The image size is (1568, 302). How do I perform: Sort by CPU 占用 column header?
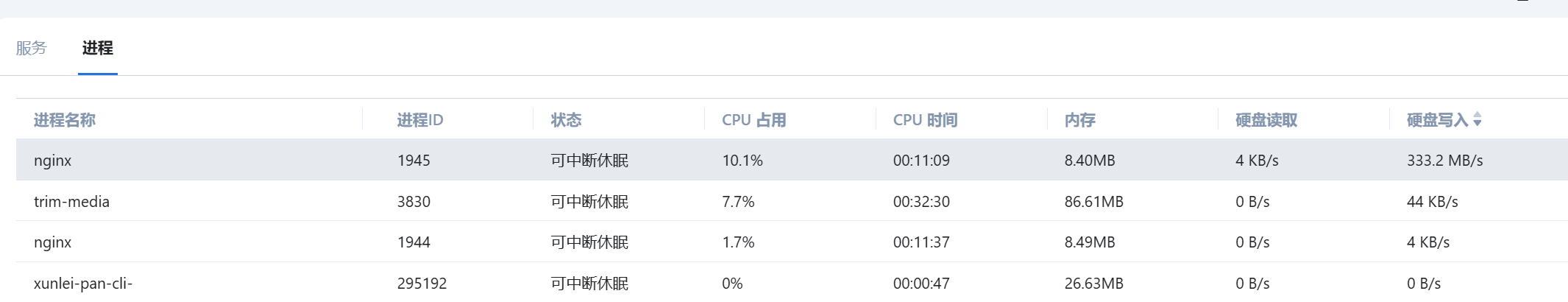[753, 120]
